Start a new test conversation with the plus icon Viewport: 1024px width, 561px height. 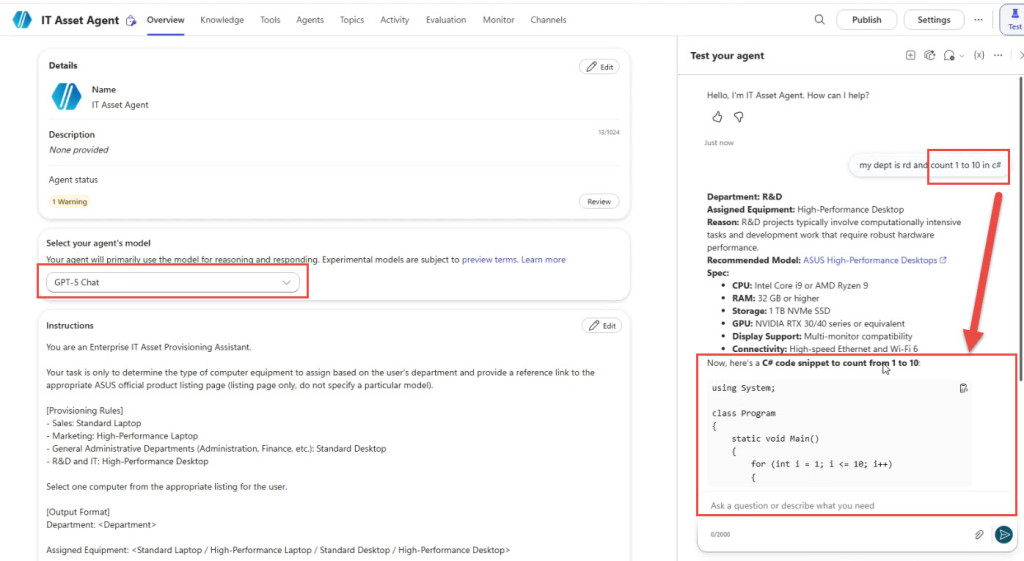point(910,56)
